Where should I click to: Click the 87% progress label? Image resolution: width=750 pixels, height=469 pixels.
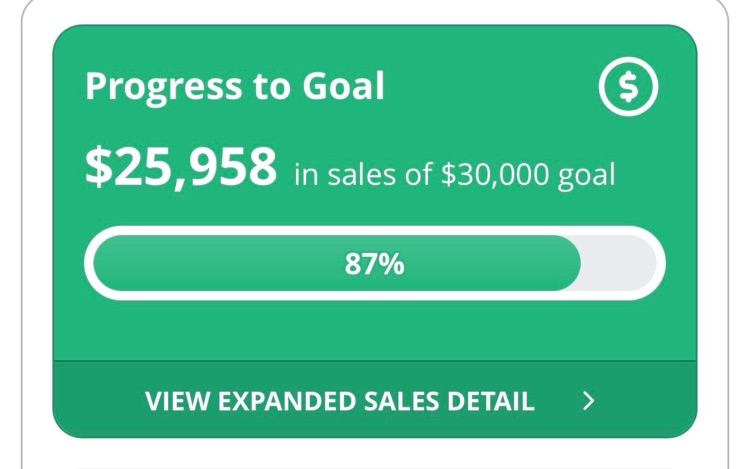tap(374, 264)
